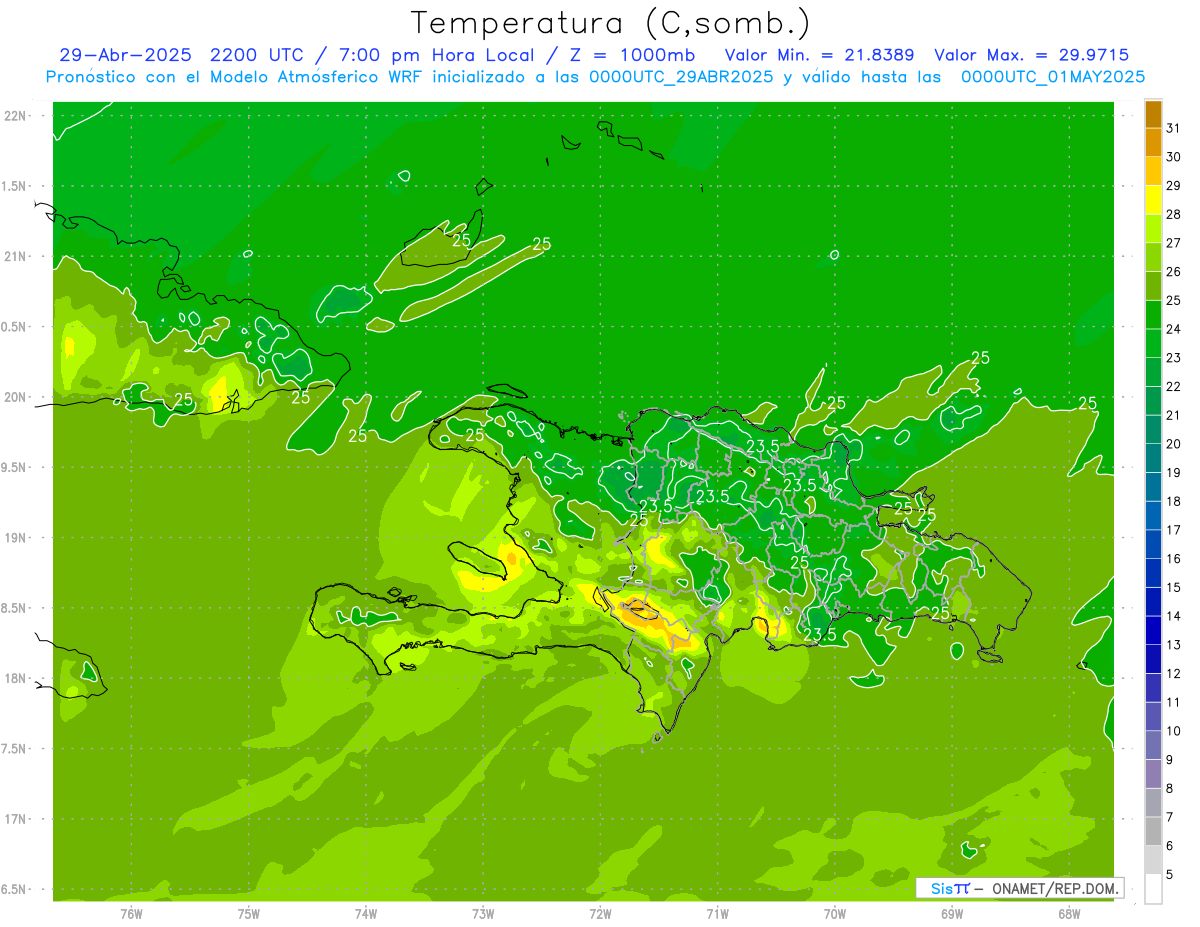Click gray legend band between 6 and 7

[1153, 832]
